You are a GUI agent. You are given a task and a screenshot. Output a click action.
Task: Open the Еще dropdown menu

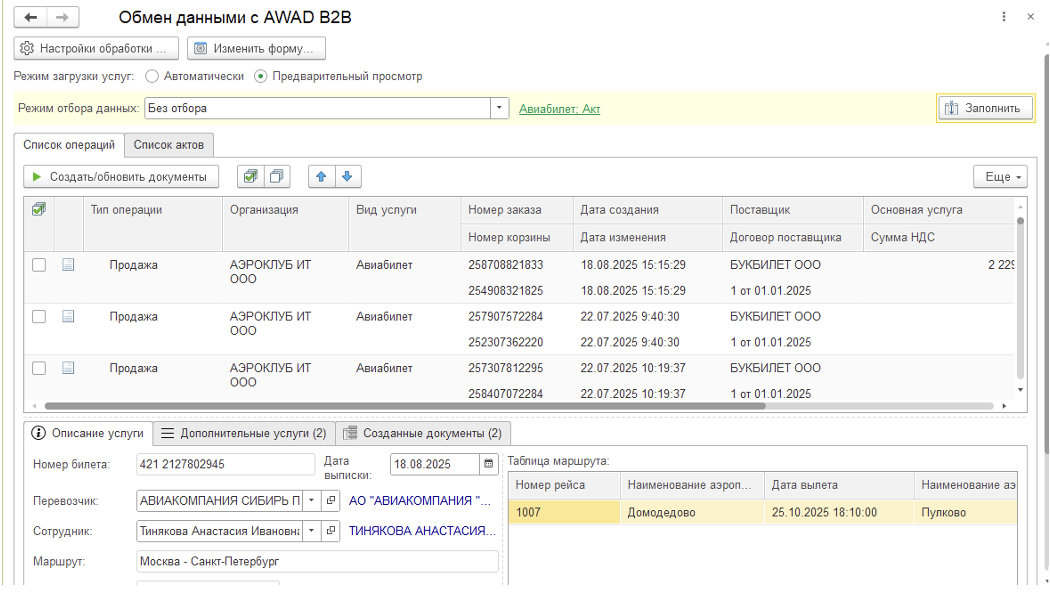(1000, 177)
